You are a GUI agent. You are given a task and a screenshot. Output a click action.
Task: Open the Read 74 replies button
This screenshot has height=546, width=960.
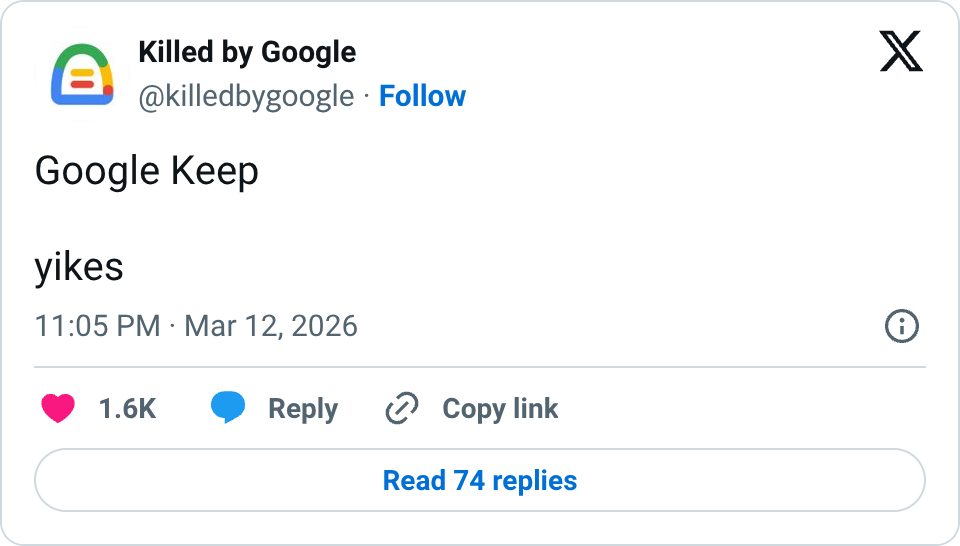pos(480,480)
